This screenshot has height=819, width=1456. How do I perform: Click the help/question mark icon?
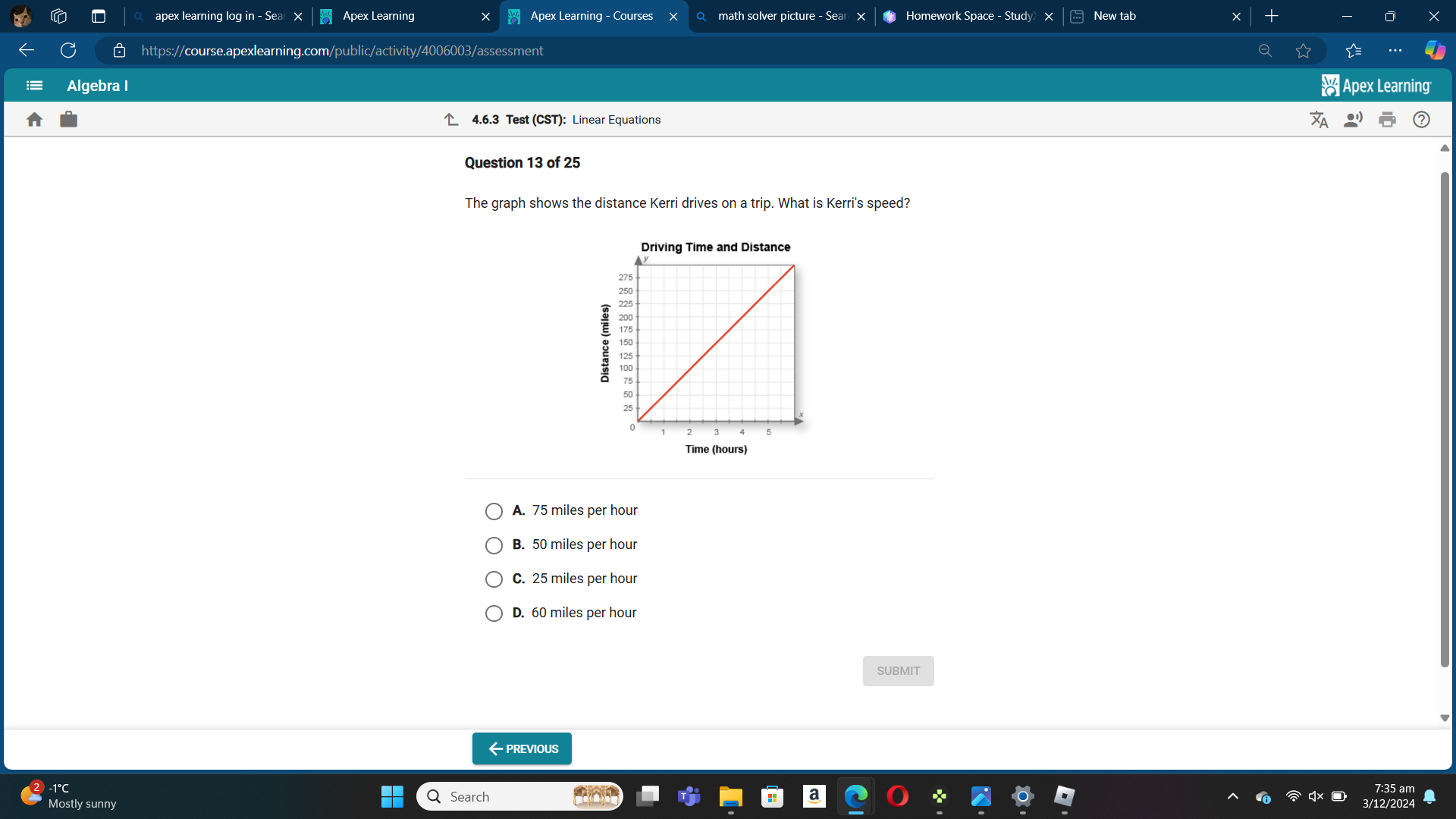point(1421,119)
